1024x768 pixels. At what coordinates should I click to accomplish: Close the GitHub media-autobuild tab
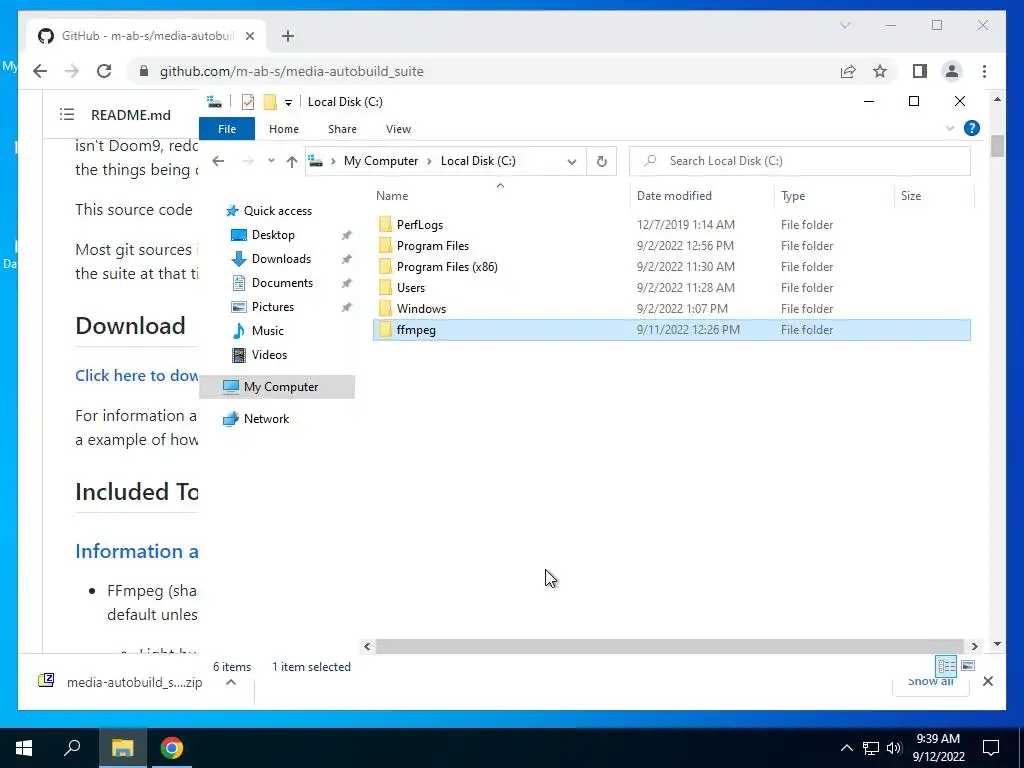tap(249, 36)
